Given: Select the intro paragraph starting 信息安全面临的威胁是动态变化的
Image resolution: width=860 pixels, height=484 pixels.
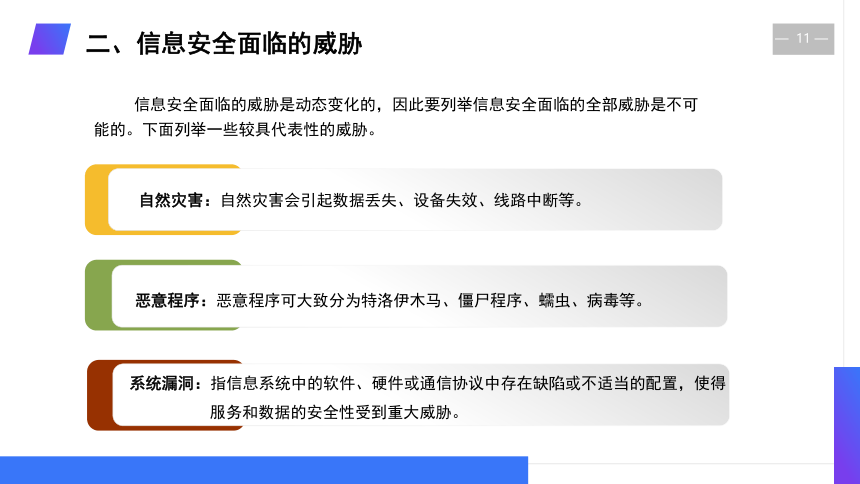Looking at the screenshot, I should 395,117.
